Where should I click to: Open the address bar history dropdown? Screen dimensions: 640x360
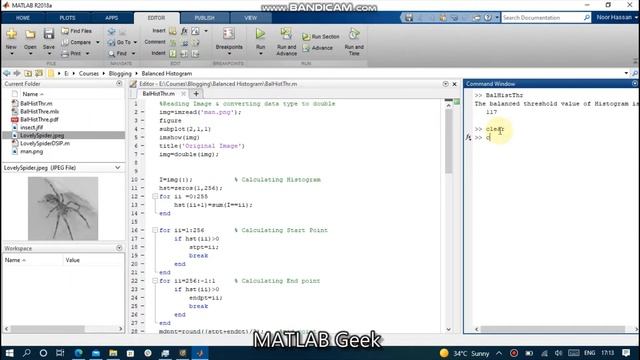tap(626, 73)
